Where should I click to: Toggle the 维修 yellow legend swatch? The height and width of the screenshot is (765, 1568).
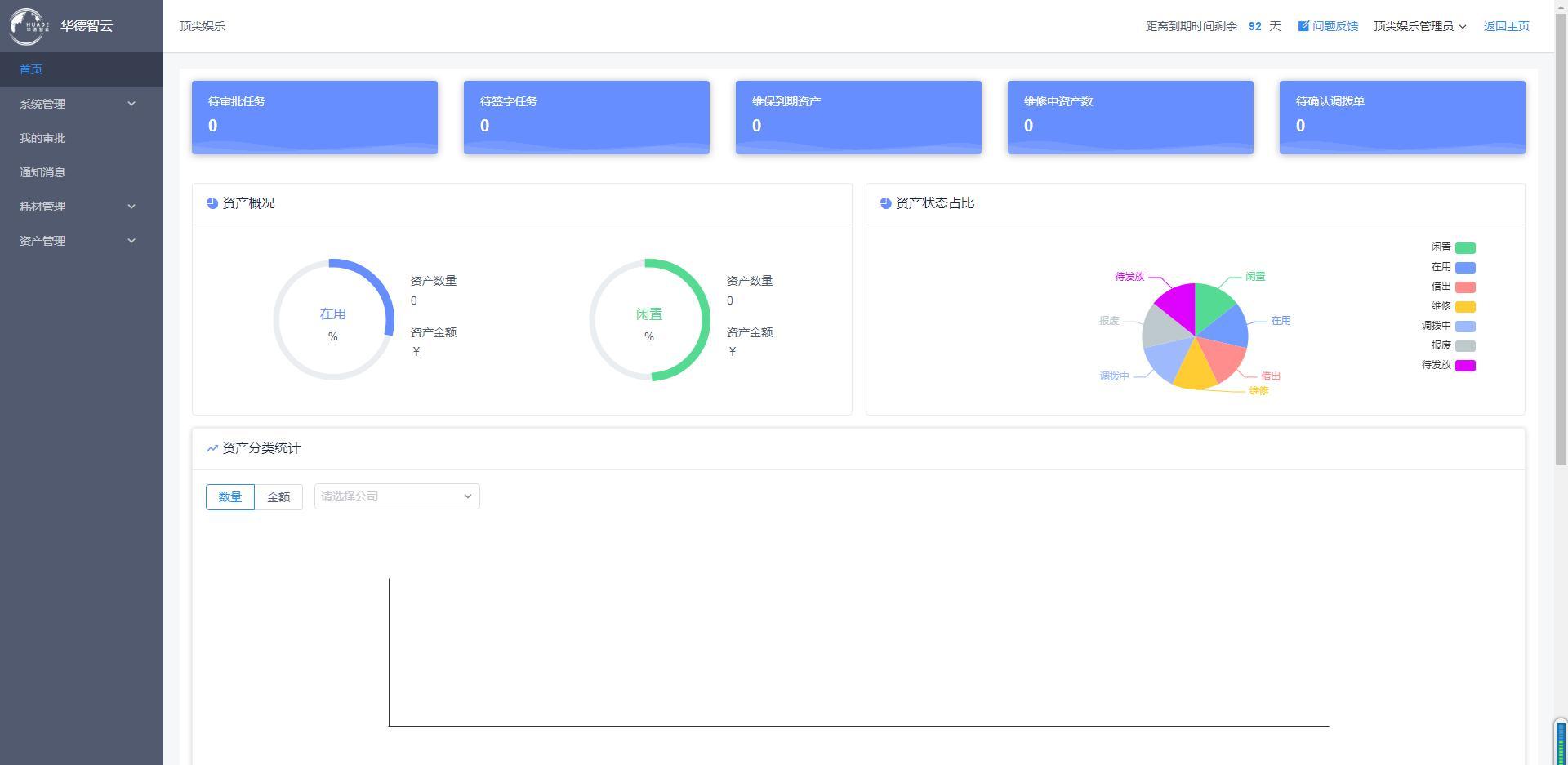(1465, 306)
